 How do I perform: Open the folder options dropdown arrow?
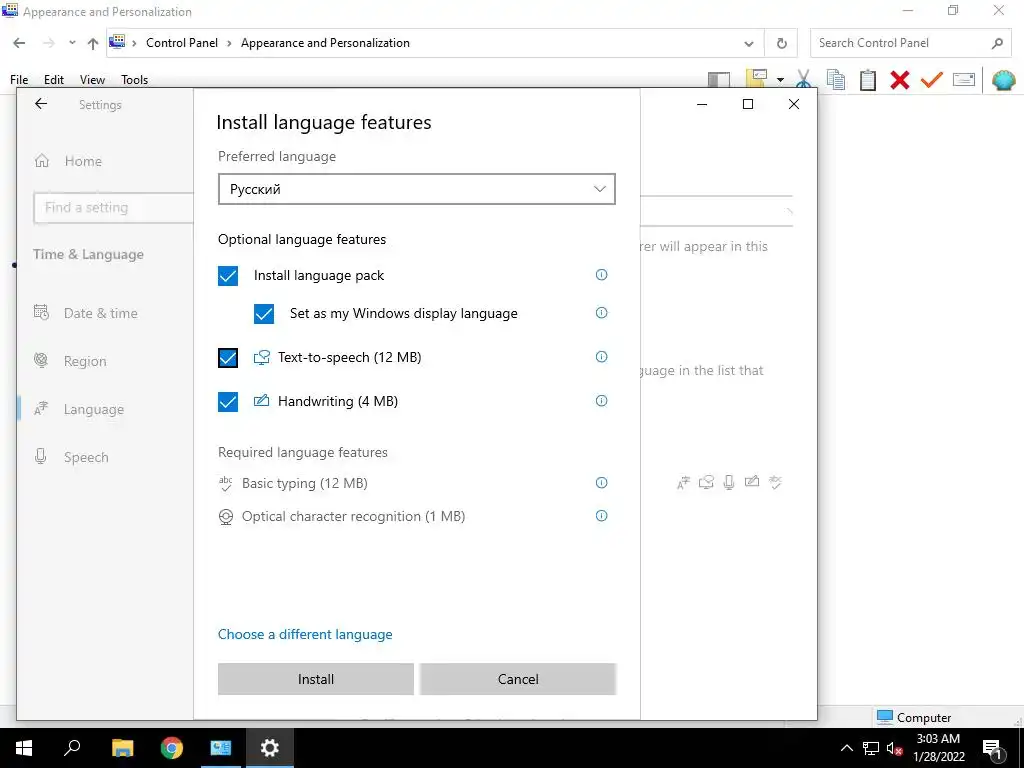coord(780,80)
